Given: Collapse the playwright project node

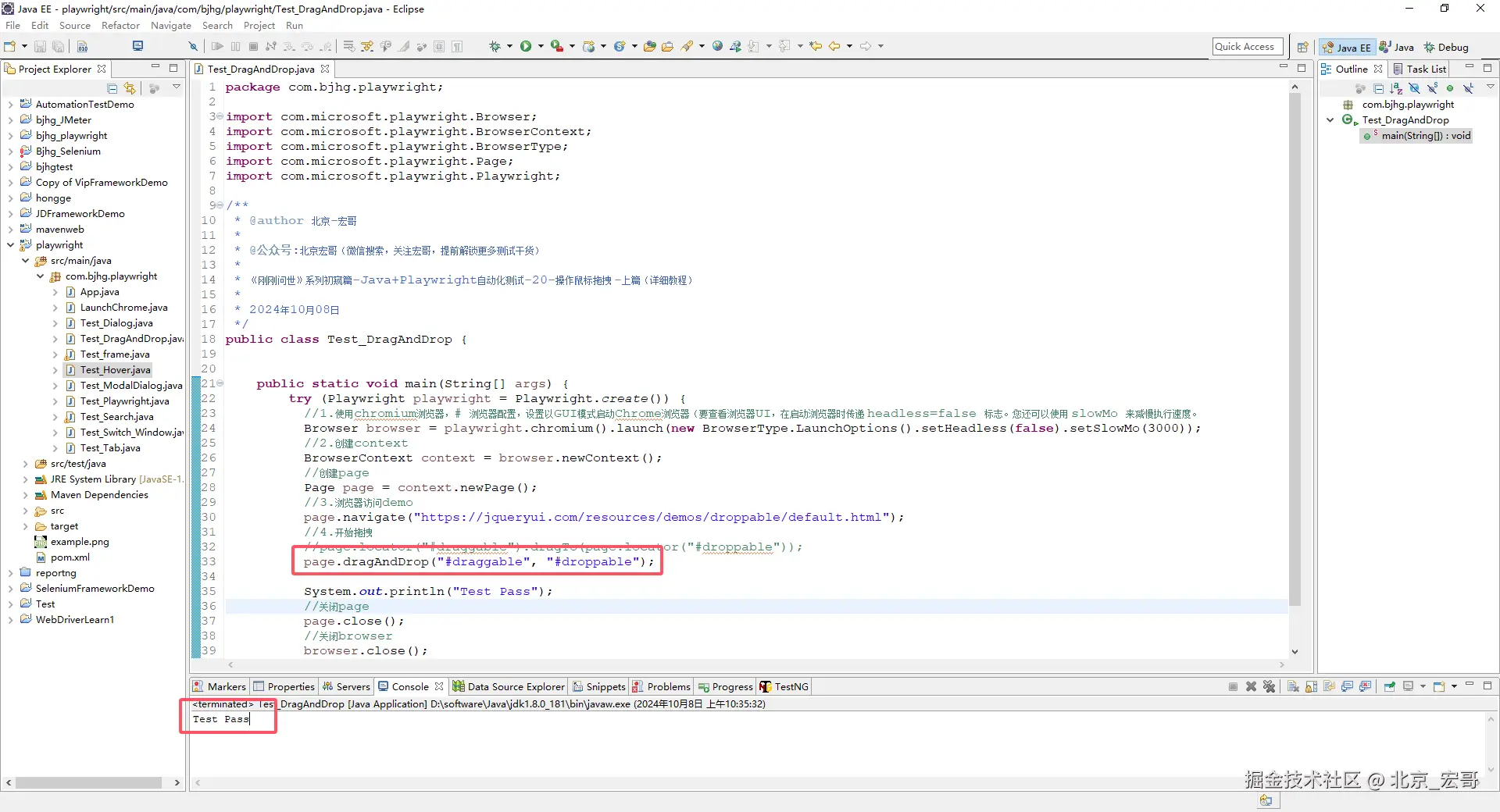Looking at the screenshot, I should point(10,244).
